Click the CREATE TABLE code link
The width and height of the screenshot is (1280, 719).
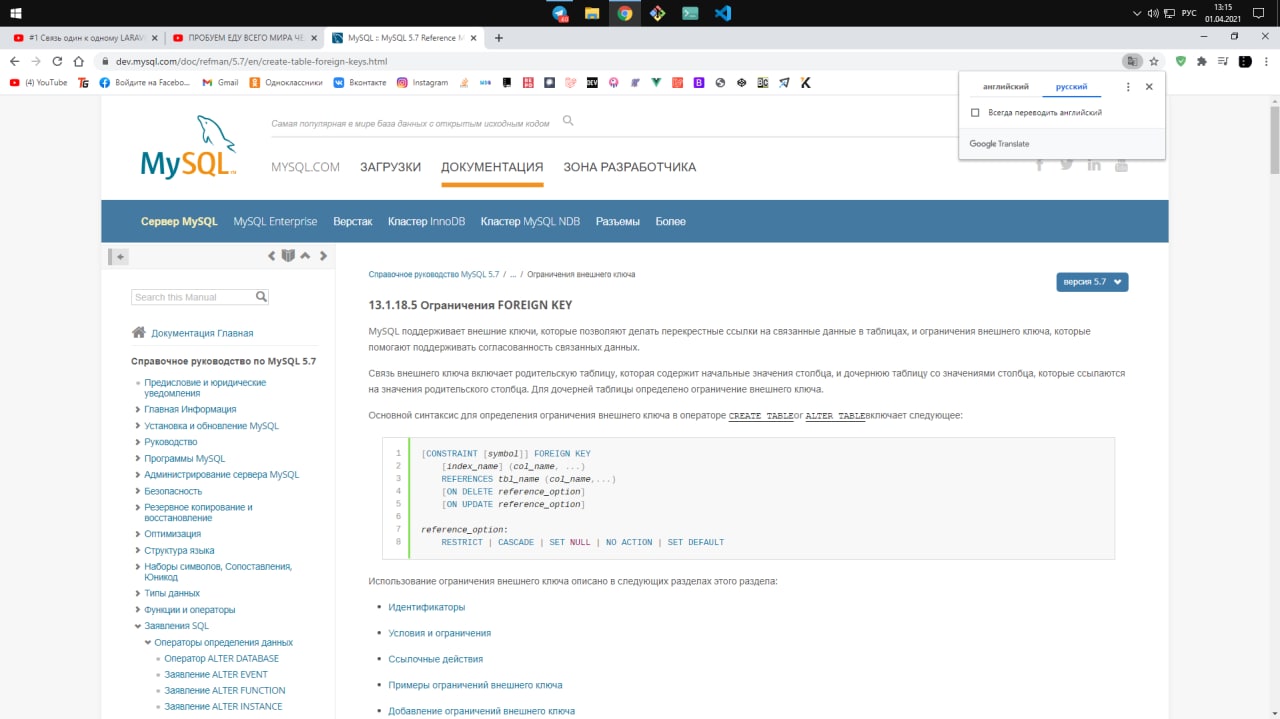(760, 415)
